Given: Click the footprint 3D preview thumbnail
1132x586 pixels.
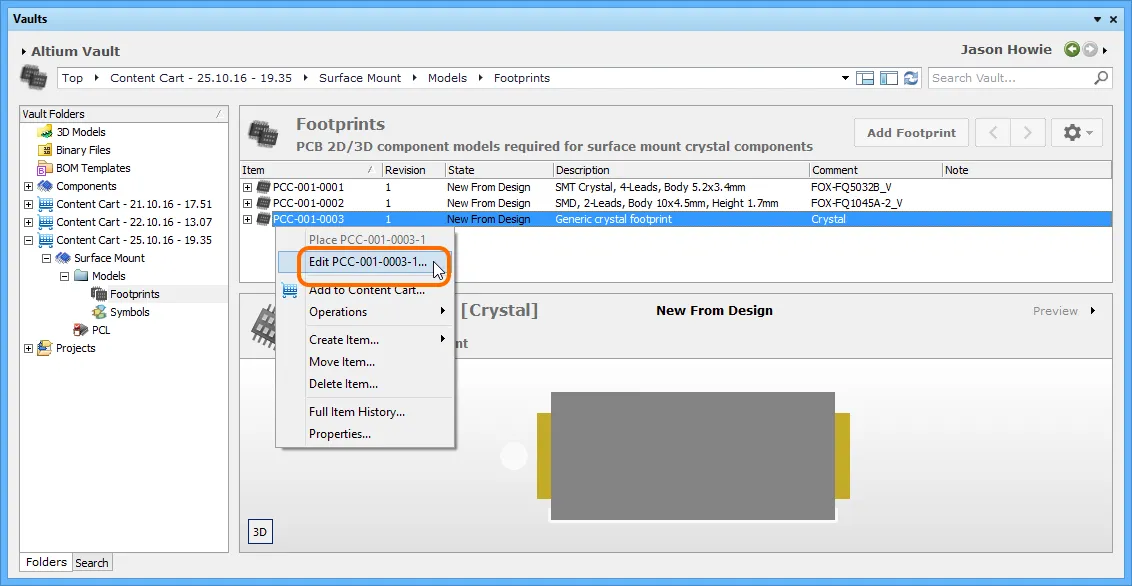Looking at the screenshot, I should pos(693,455).
